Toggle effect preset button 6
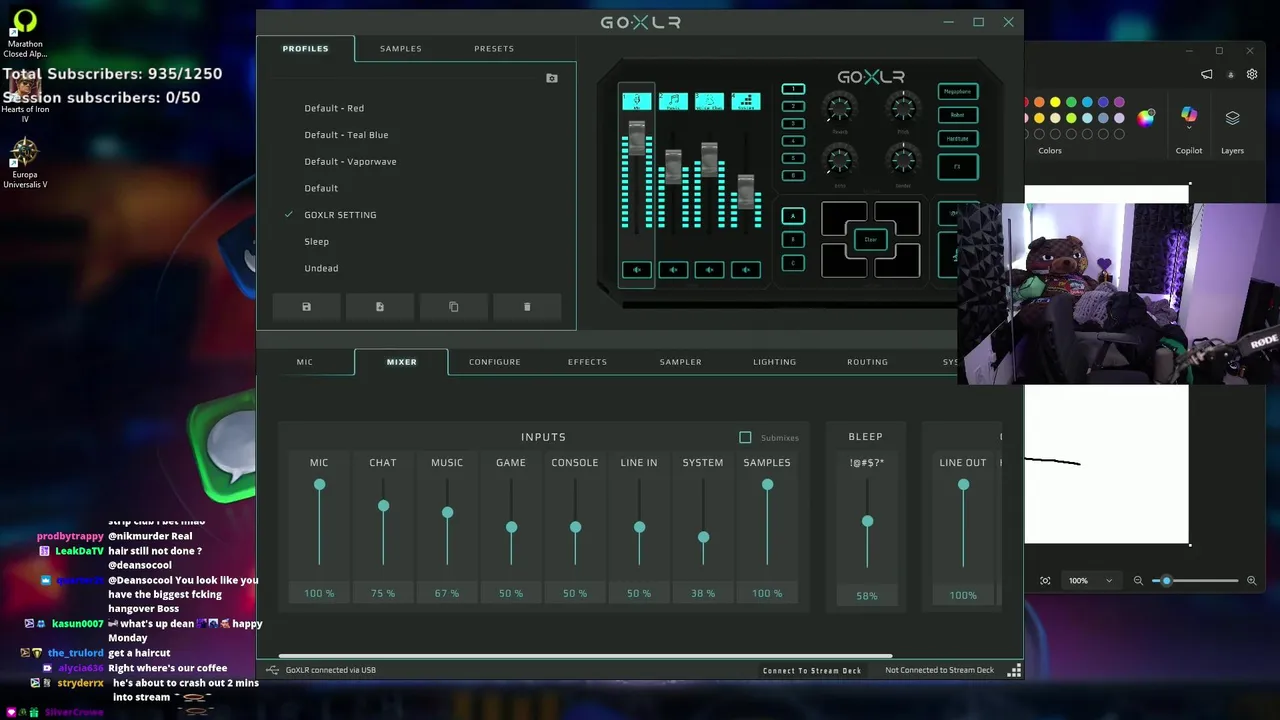 [793, 175]
